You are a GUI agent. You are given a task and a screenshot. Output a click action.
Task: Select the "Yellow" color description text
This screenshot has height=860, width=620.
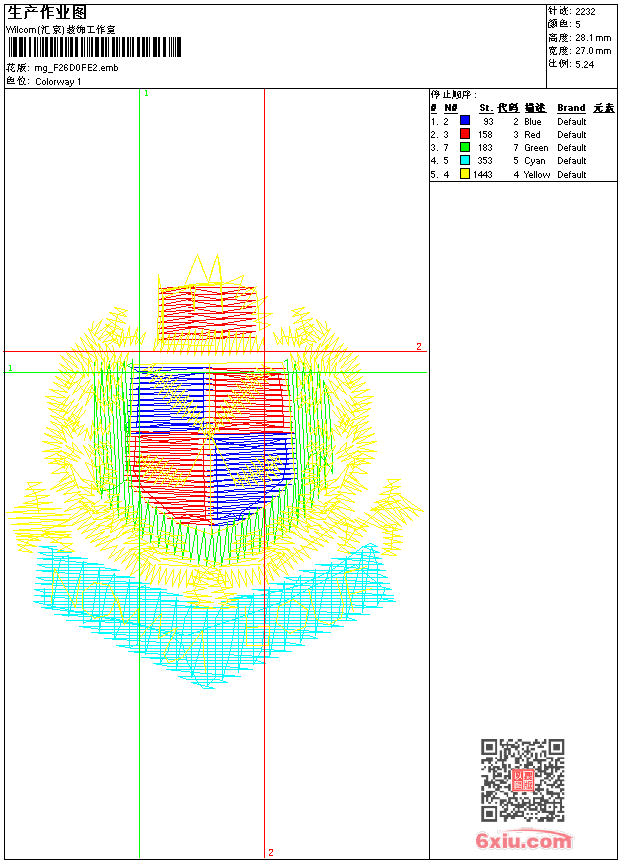(537, 174)
